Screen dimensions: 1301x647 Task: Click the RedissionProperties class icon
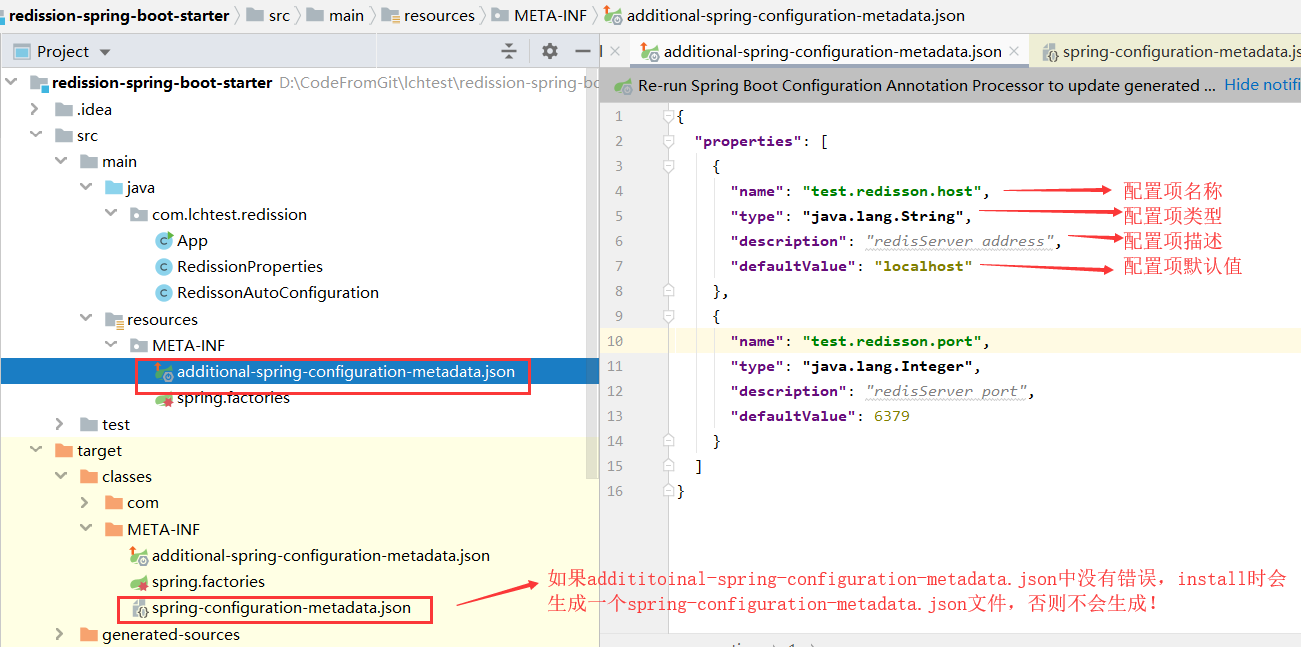pos(164,266)
